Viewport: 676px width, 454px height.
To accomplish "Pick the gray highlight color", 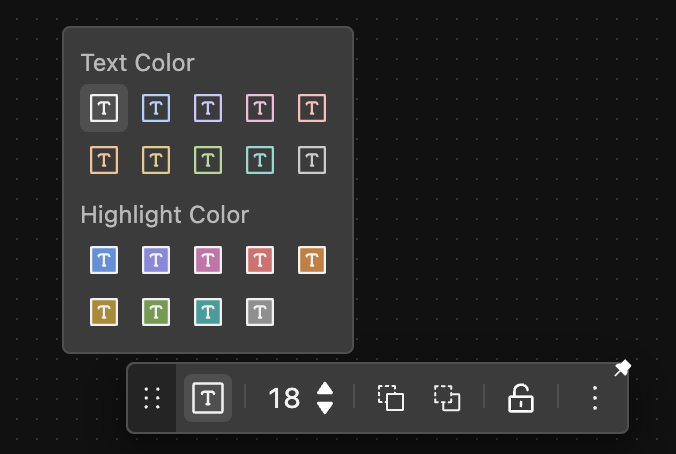I will tap(260, 312).
